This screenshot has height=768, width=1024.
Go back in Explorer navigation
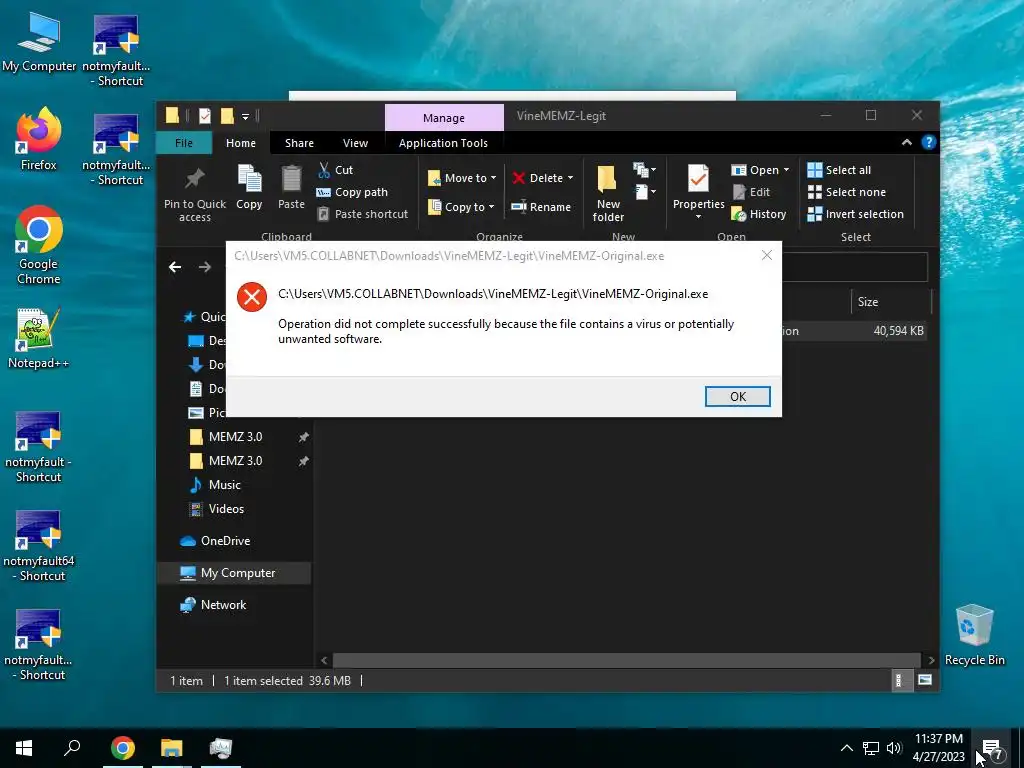click(x=175, y=266)
